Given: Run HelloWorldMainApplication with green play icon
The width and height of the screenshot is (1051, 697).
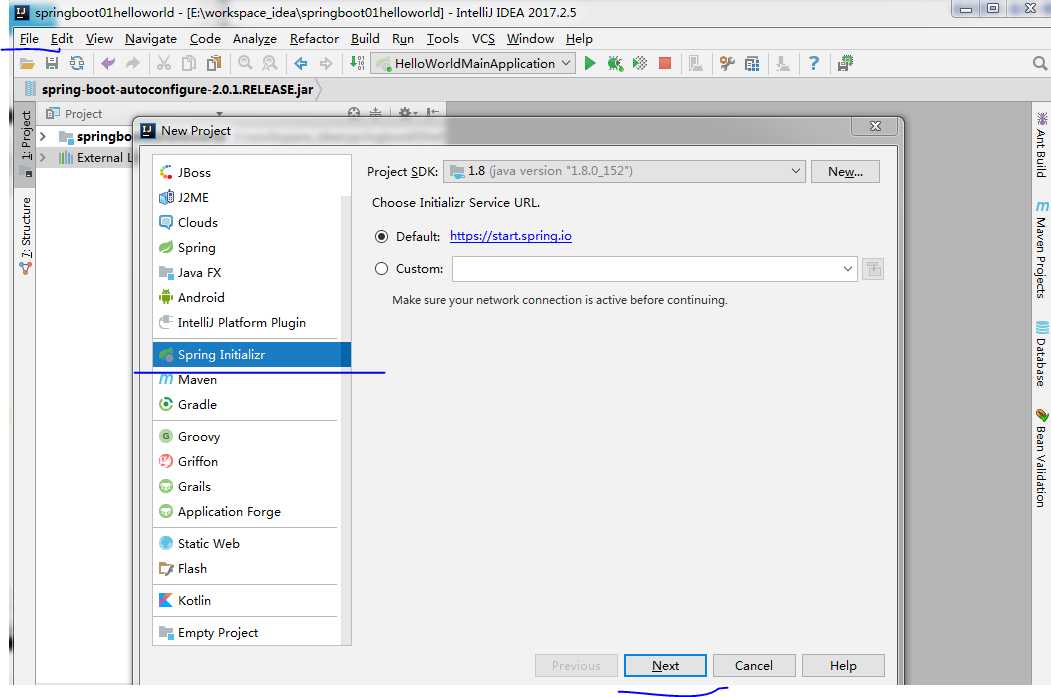Looking at the screenshot, I should pyautogui.click(x=590, y=64).
